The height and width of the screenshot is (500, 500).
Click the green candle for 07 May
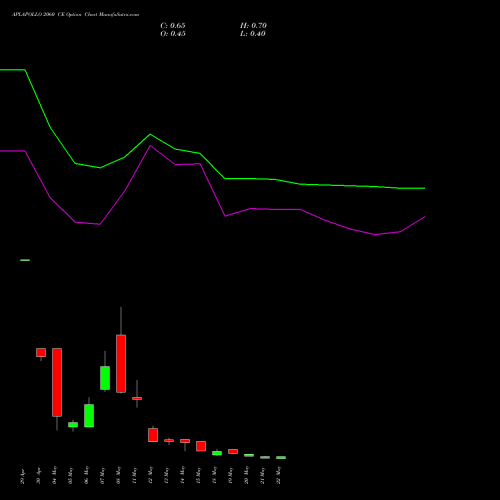(x=105, y=378)
